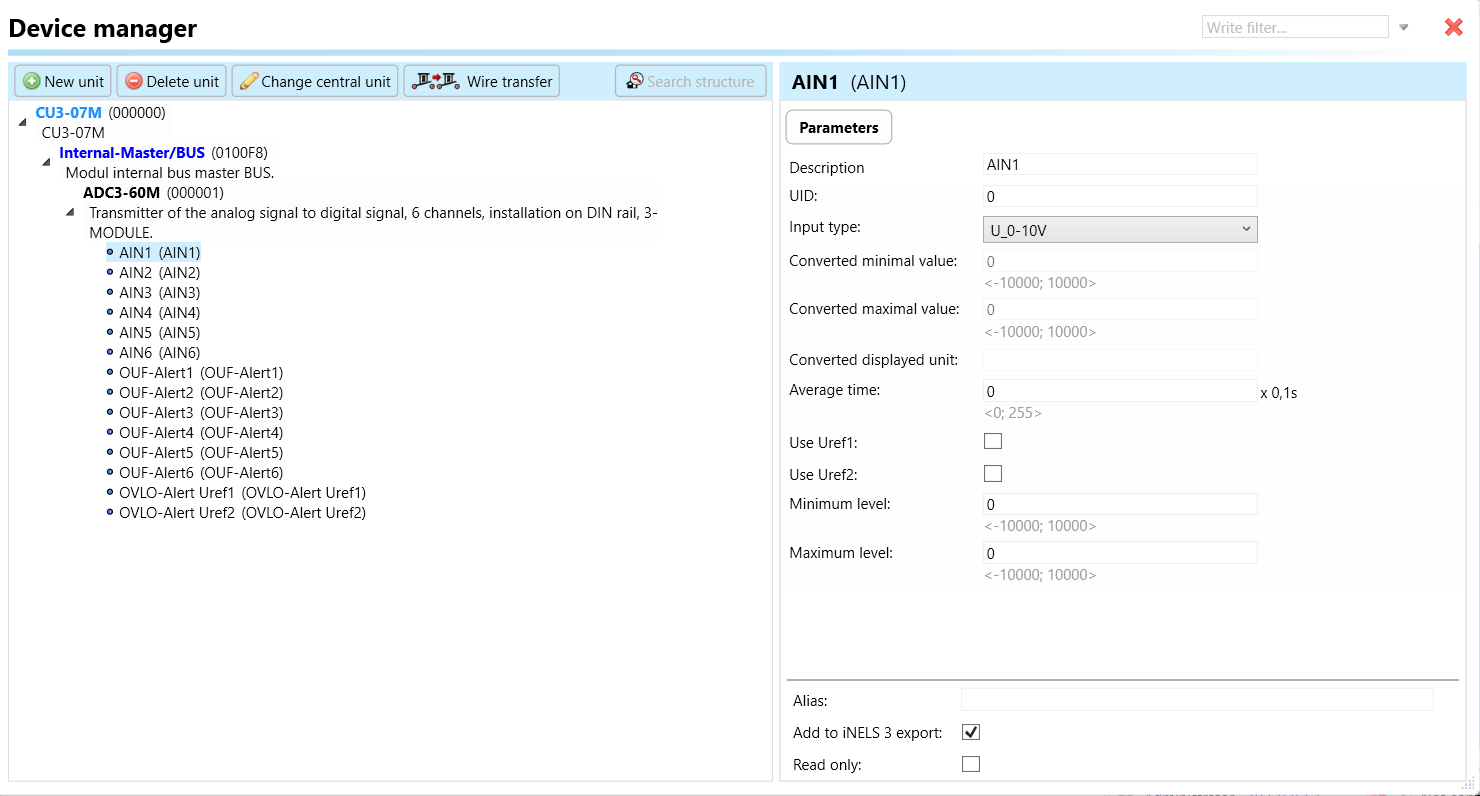1480x796 pixels.
Task: Enable the Use Uref2 checkbox
Action: tap(993, 473)
